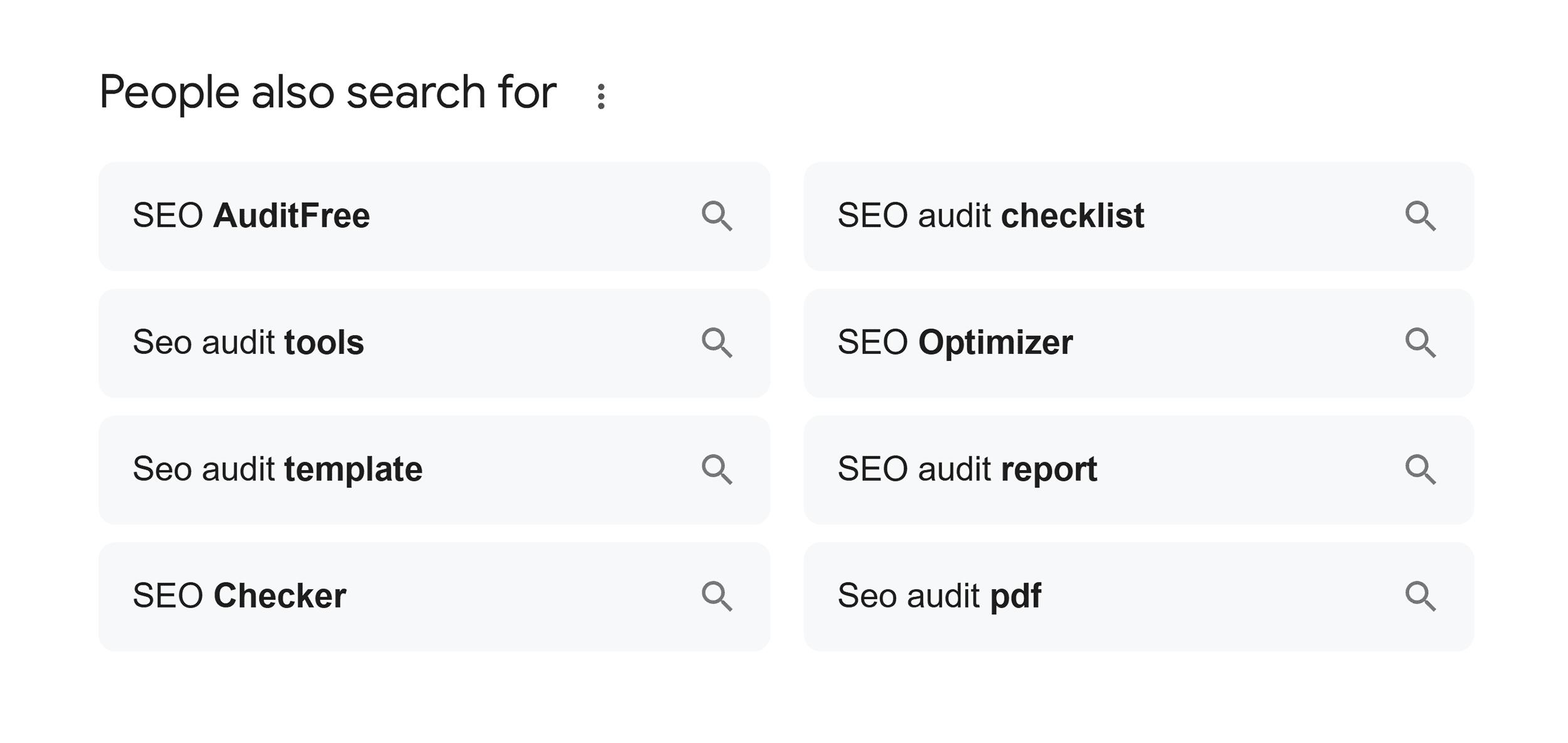Search for the SEO AuditFree suggestion
The image size is (1568, 743).
click(251, 216)
